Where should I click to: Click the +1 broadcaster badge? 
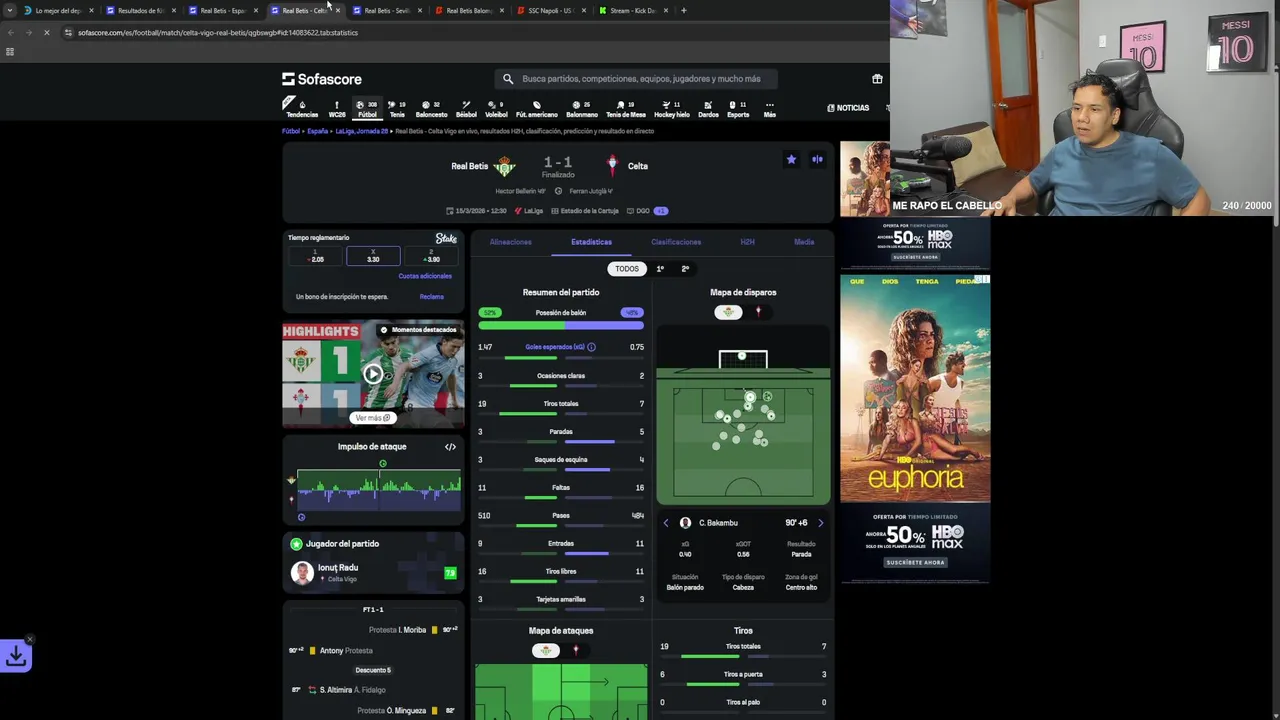[x=661, y=211]
